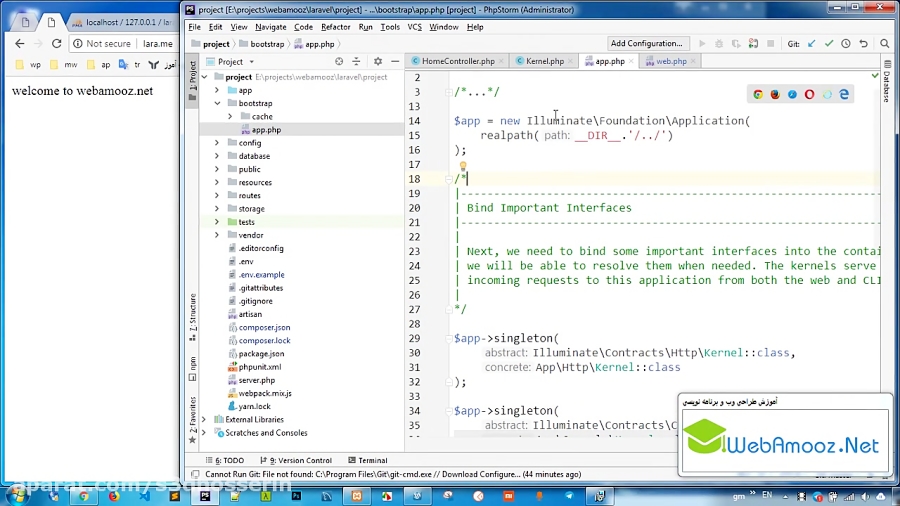Open Search Everywhere magnifier icon
900x506 pixels.
tap(885, 44)
